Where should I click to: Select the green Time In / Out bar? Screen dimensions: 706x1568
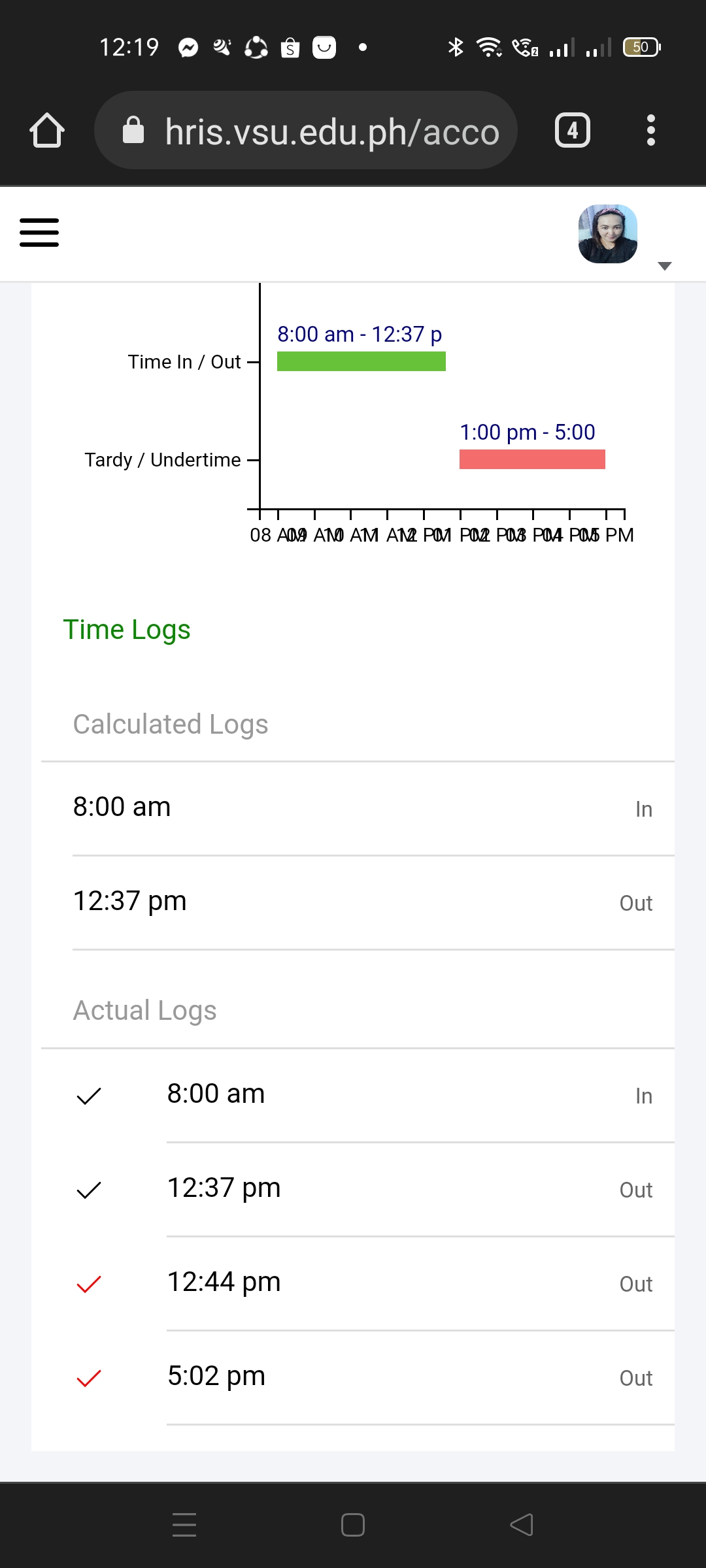coord(361,361)
